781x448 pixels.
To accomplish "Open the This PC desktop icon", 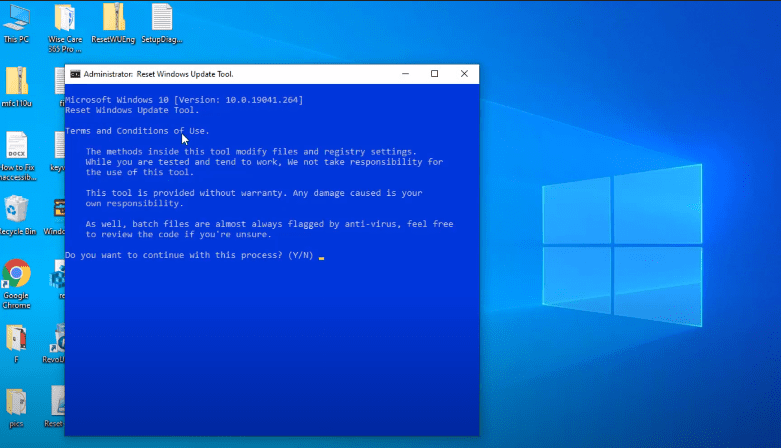I will coord(16,23).
